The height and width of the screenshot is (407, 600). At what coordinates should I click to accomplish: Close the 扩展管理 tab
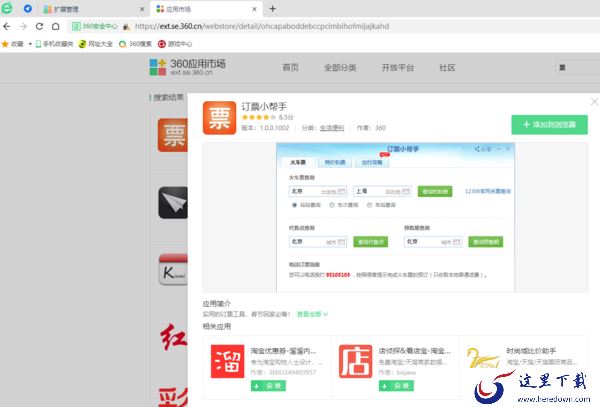(x=142, y=9)
